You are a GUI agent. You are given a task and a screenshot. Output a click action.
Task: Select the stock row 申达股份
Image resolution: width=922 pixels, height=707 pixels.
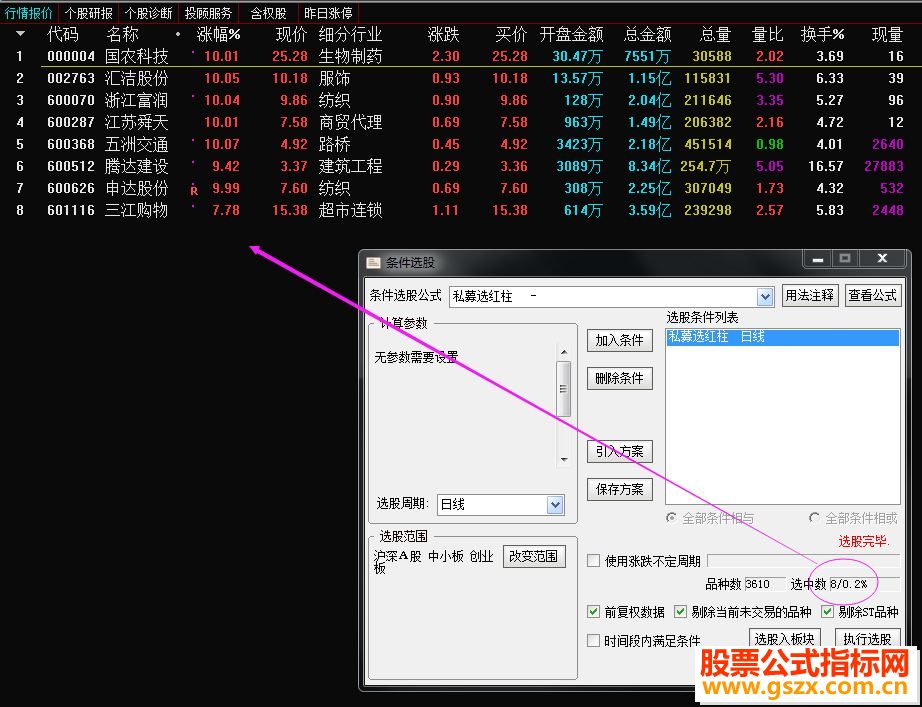tap(461, 188)
